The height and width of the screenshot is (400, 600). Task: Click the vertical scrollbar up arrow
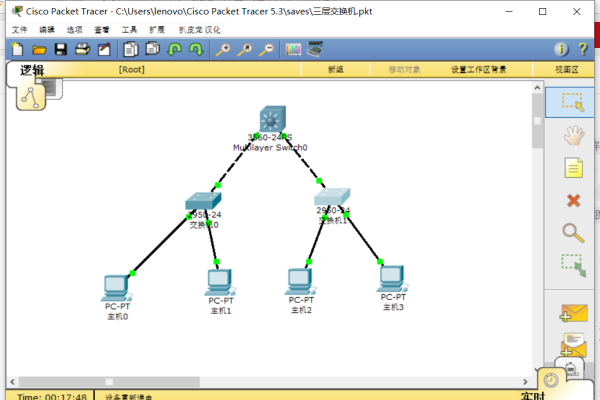[x=537, y=88]
